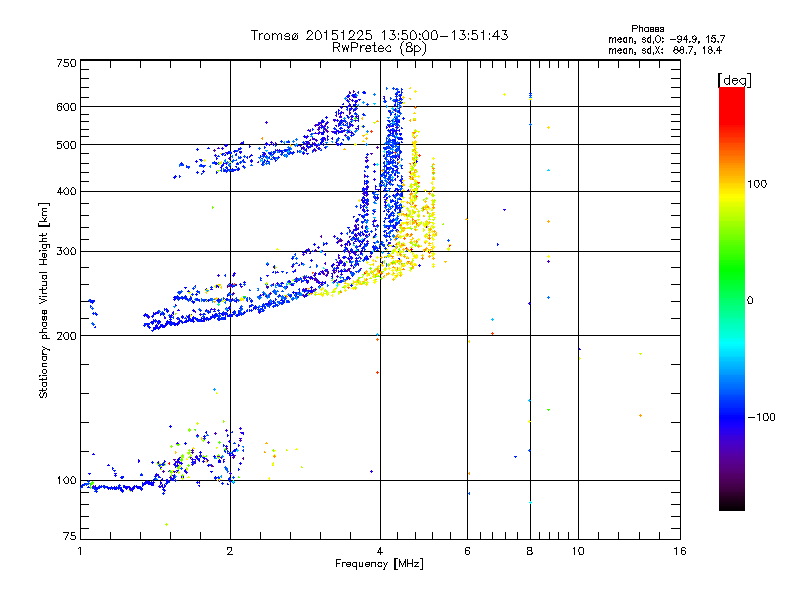Image resolution: width=800 pixels, height=600 pixels.
Task: Click the x-axis tick label '1'
Action: [x=80, y=551]
